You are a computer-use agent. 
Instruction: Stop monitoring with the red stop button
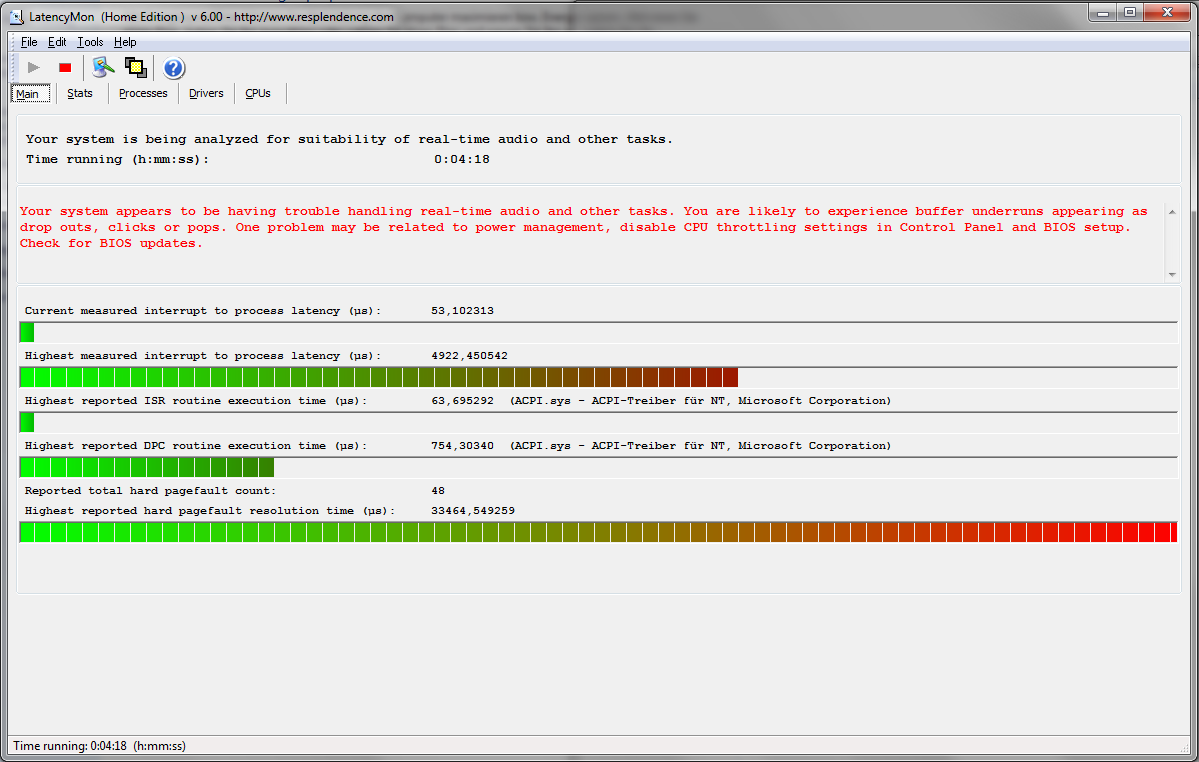pos(65,67)
